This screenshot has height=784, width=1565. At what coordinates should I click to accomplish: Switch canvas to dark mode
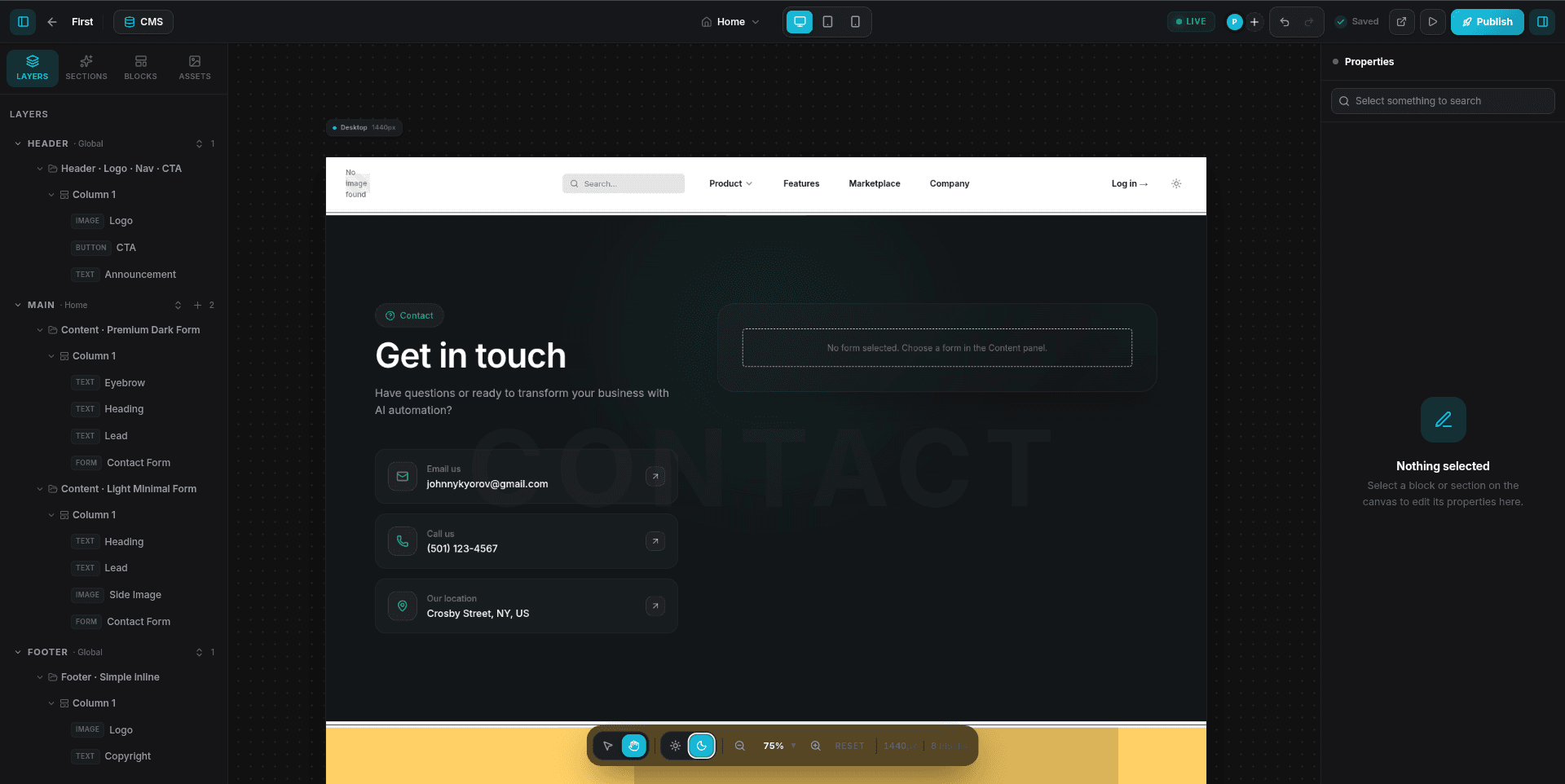(x=702, y=746)
